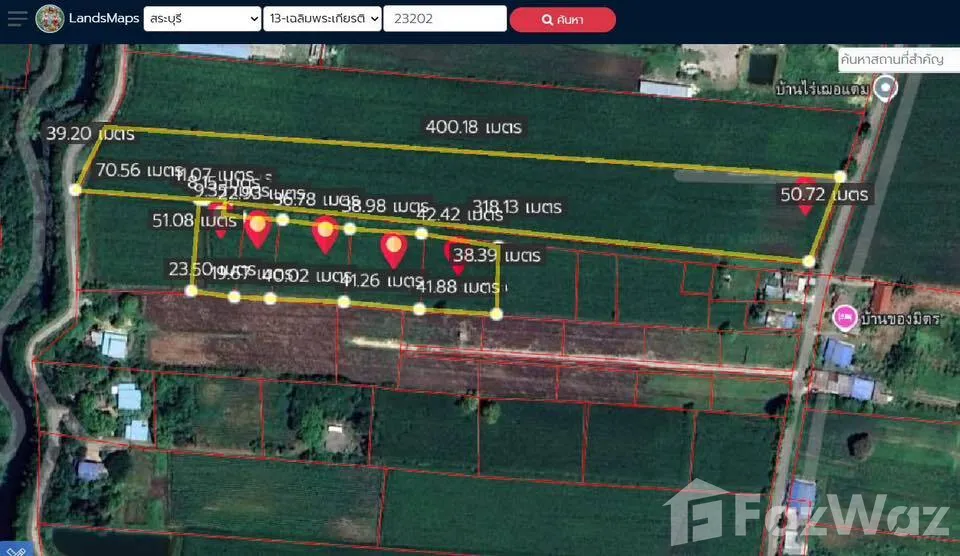This screenshot has height=556, width=960.
Task: Click the boundary vertex beside 39.20 เมตร
Action: [75, 188]
